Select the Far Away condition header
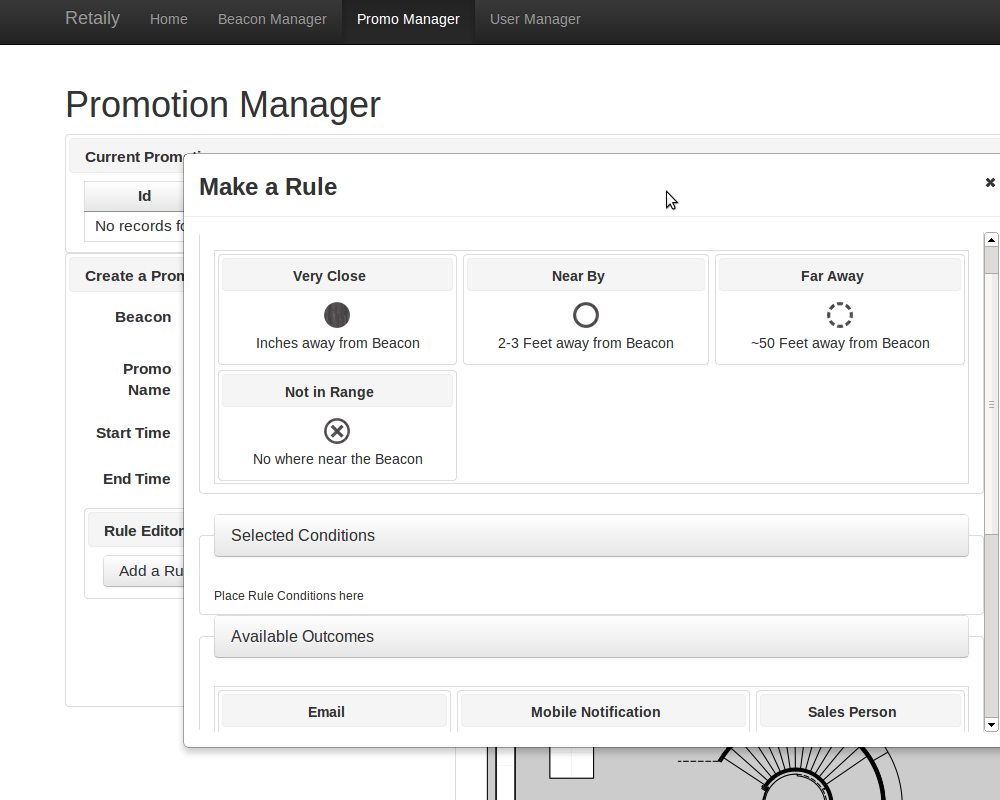1000x800 pixels. point(839,276)
